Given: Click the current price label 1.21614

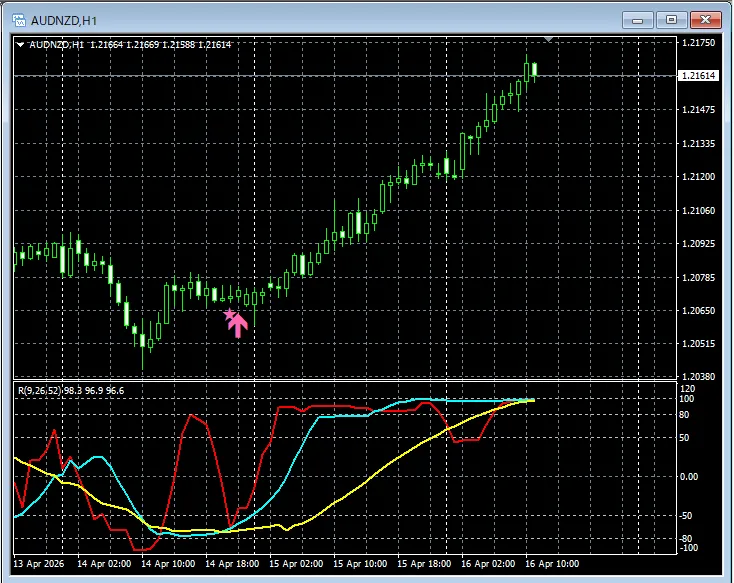Looking at the screenshot, I should click(x=697, y=76).
